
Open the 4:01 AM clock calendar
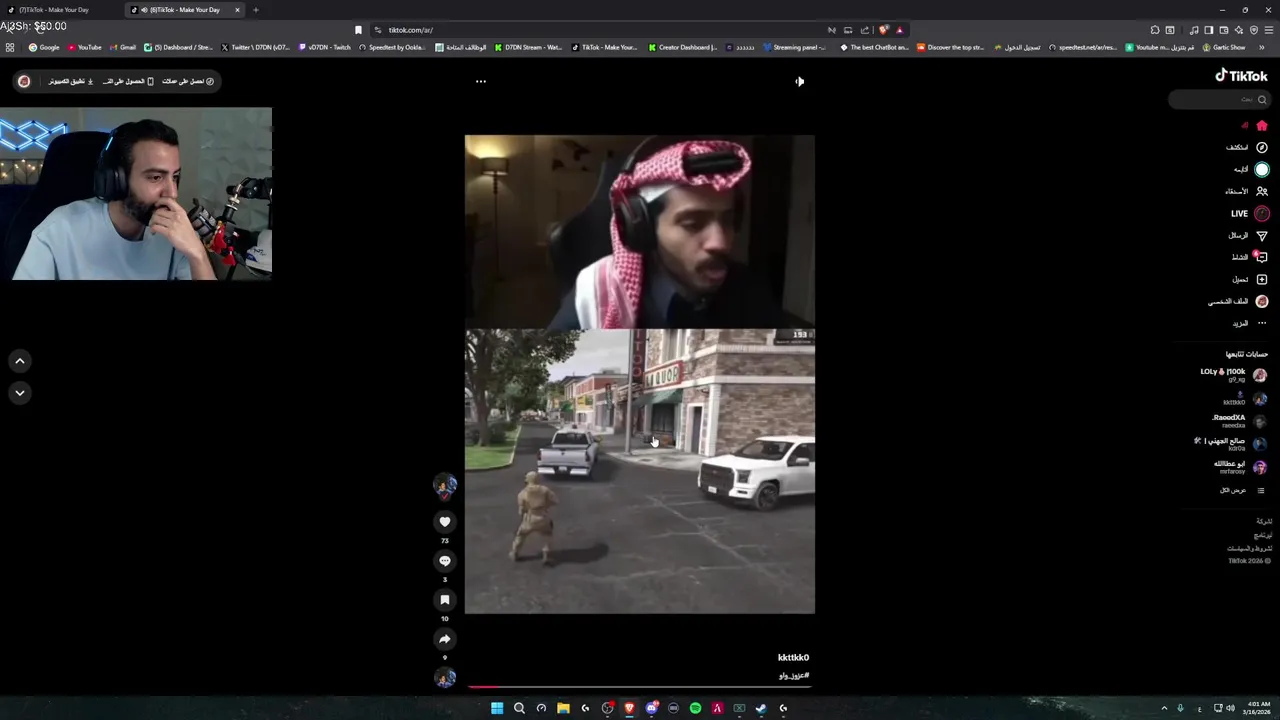[x=1257, y=708]
